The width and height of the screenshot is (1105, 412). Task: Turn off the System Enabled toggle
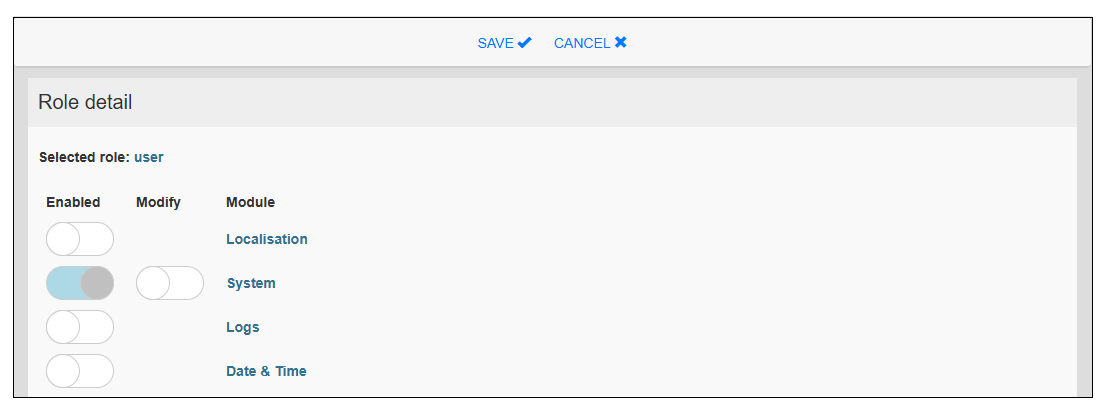point(80,284)
